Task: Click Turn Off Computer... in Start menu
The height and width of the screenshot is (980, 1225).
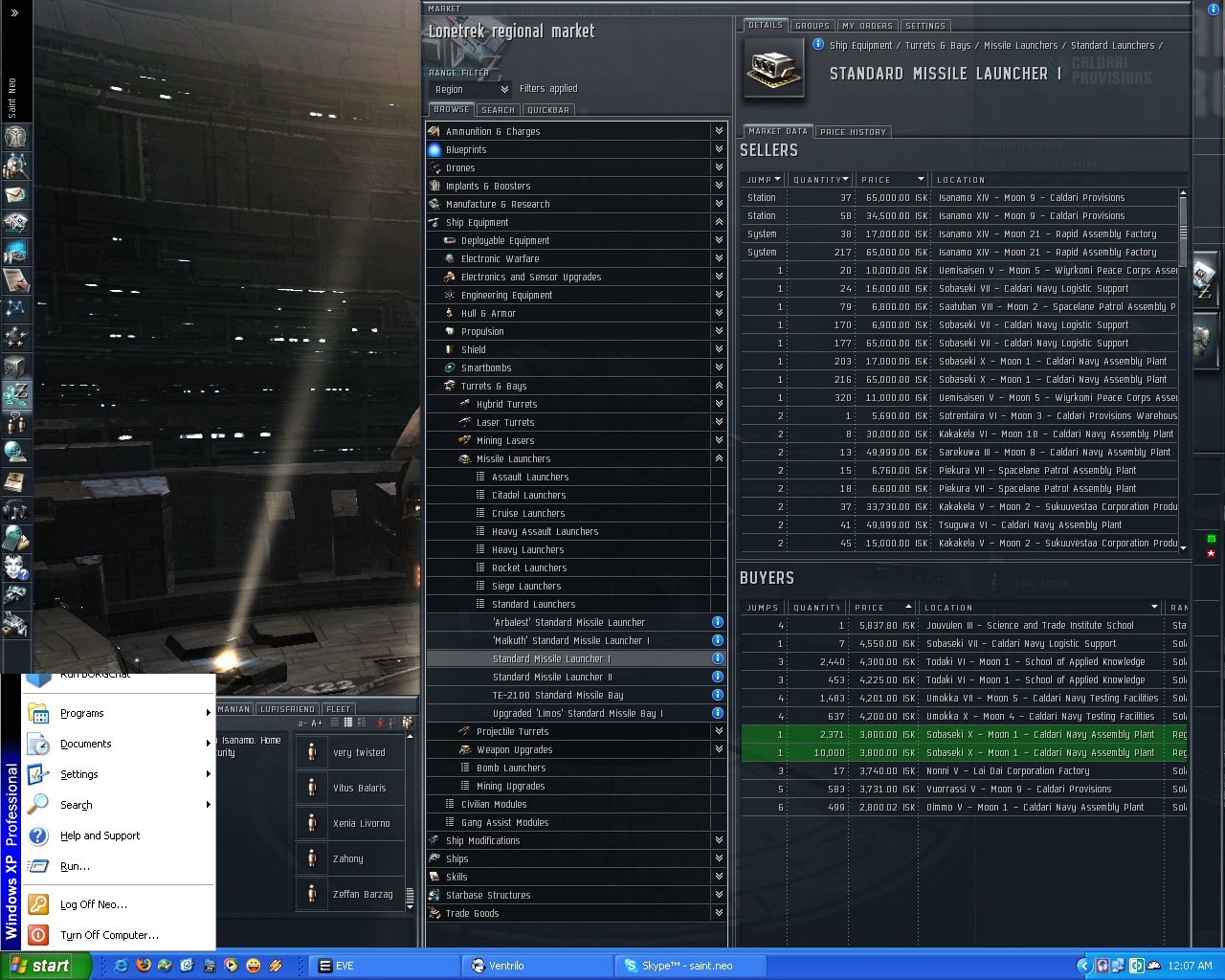Action: pyautogui.click(x=120, y=935)
